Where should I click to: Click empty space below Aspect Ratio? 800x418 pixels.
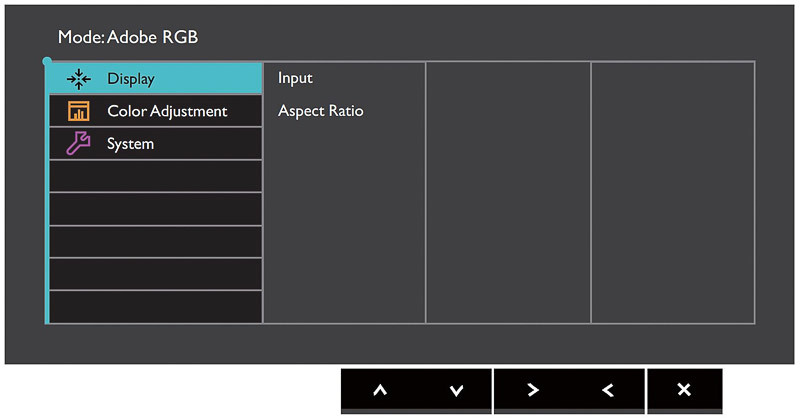click(344, 220)
